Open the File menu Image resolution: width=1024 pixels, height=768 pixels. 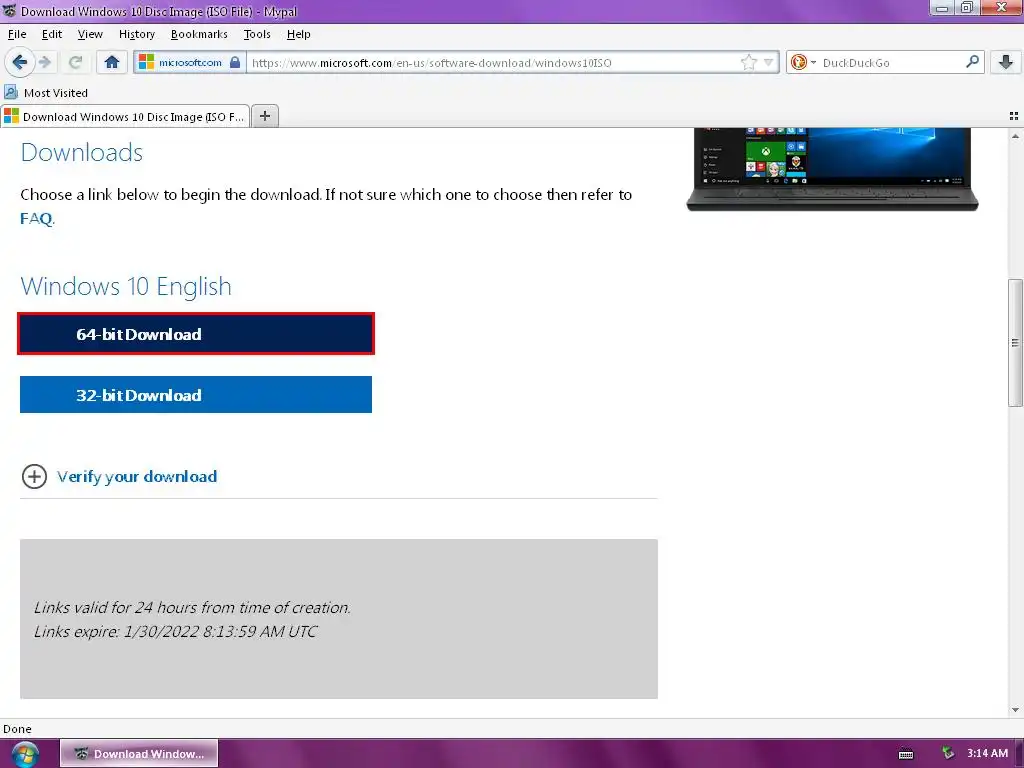(x=17, y=34)
